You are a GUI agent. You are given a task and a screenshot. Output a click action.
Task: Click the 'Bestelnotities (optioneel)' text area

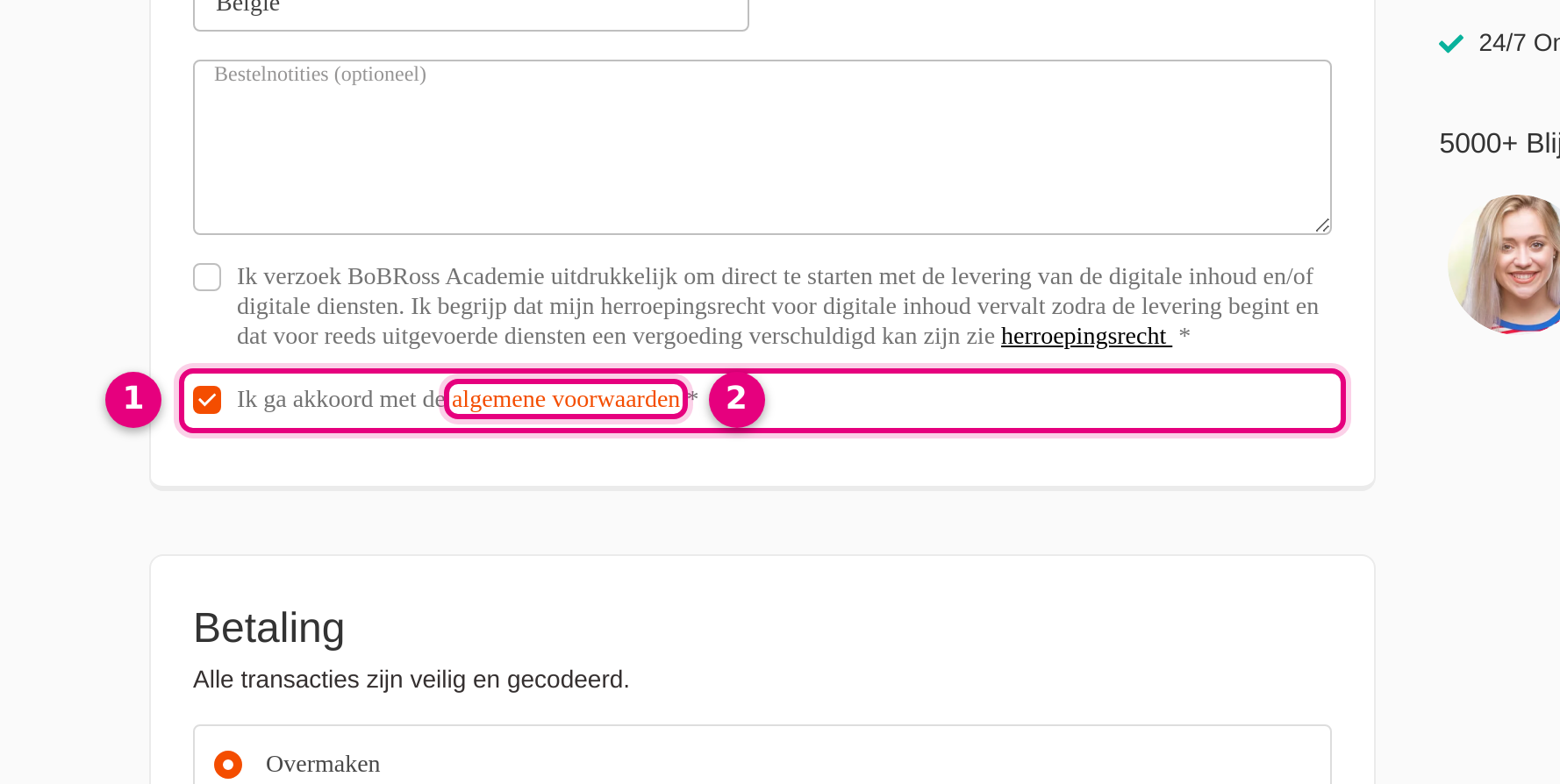(762, 147)
